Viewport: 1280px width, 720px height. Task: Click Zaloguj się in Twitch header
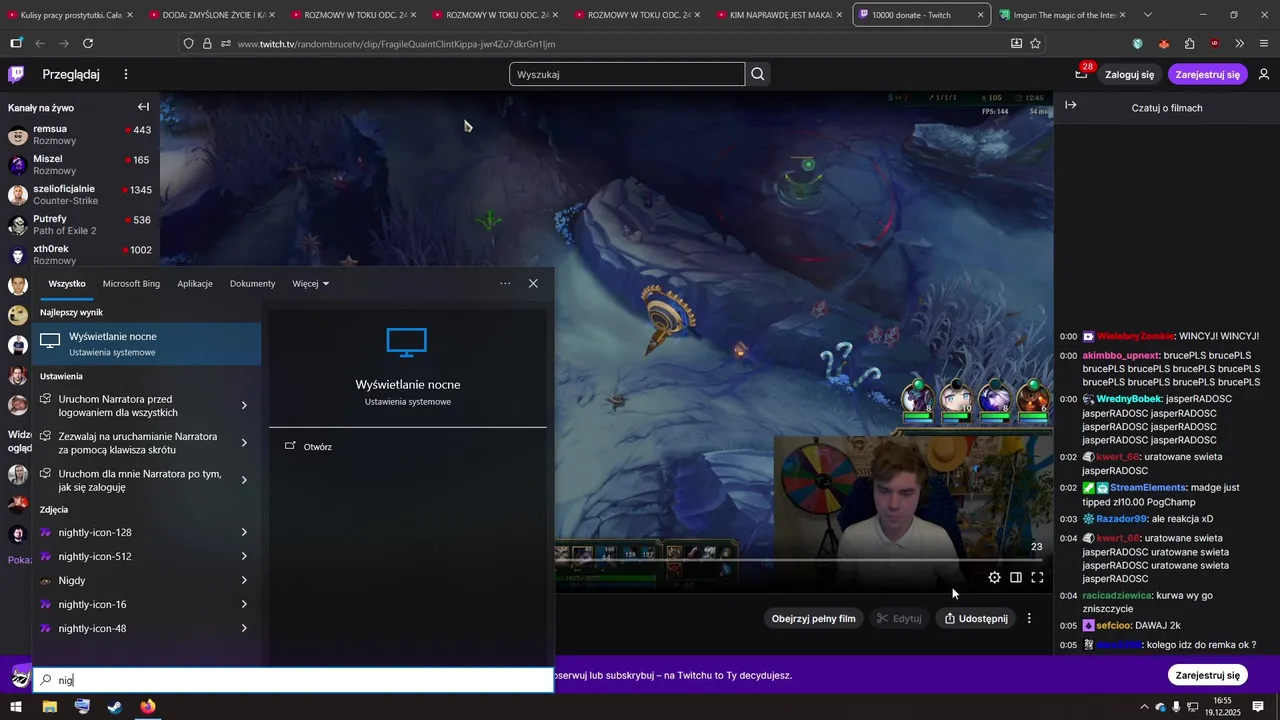1129,75
